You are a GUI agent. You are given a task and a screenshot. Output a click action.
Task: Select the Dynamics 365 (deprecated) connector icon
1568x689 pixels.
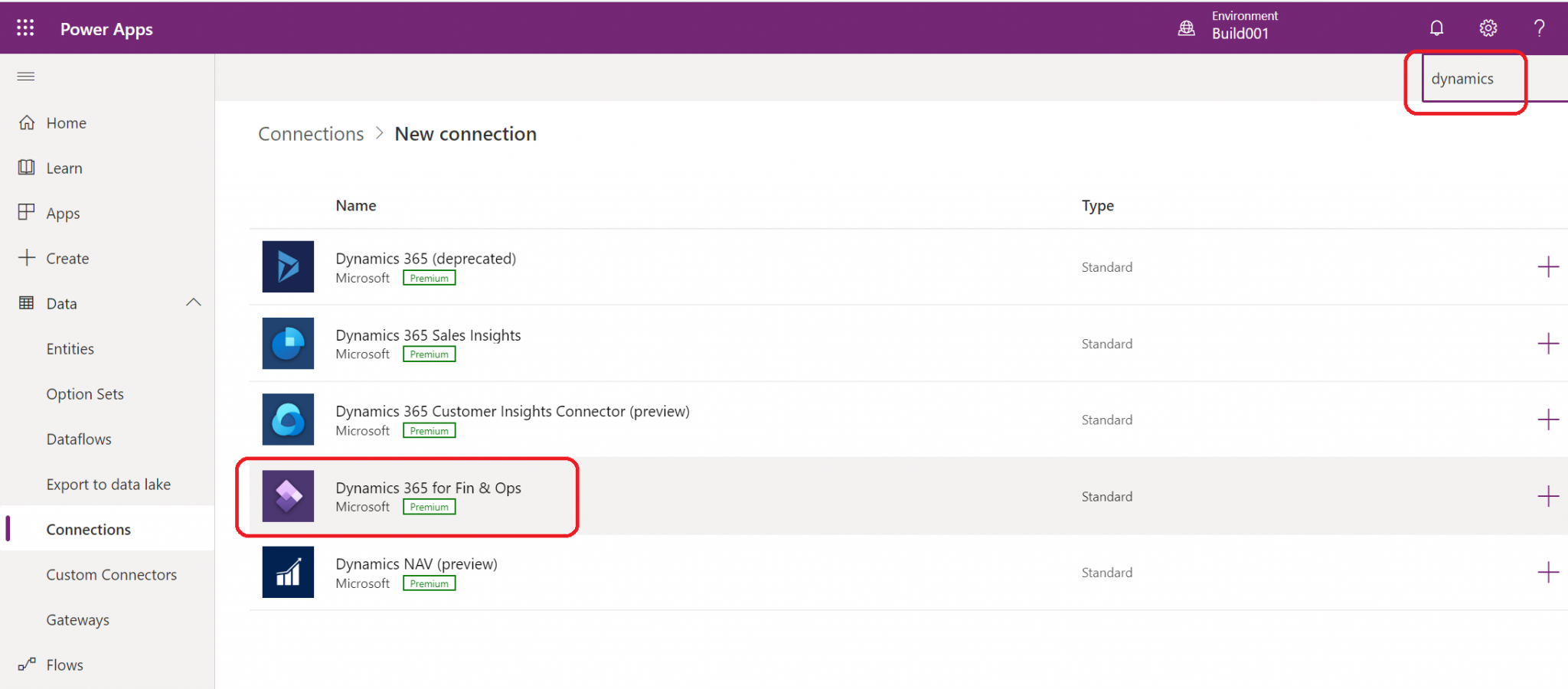[x=288, y=266]
